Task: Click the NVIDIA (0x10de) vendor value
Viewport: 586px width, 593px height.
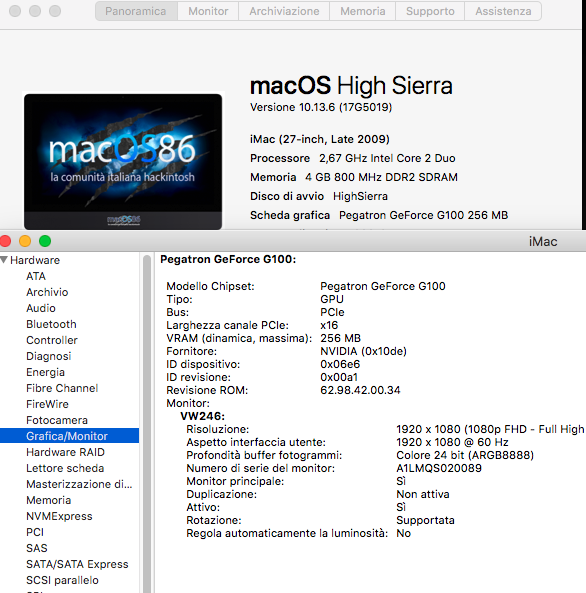Action: click(x=363, y=351)
